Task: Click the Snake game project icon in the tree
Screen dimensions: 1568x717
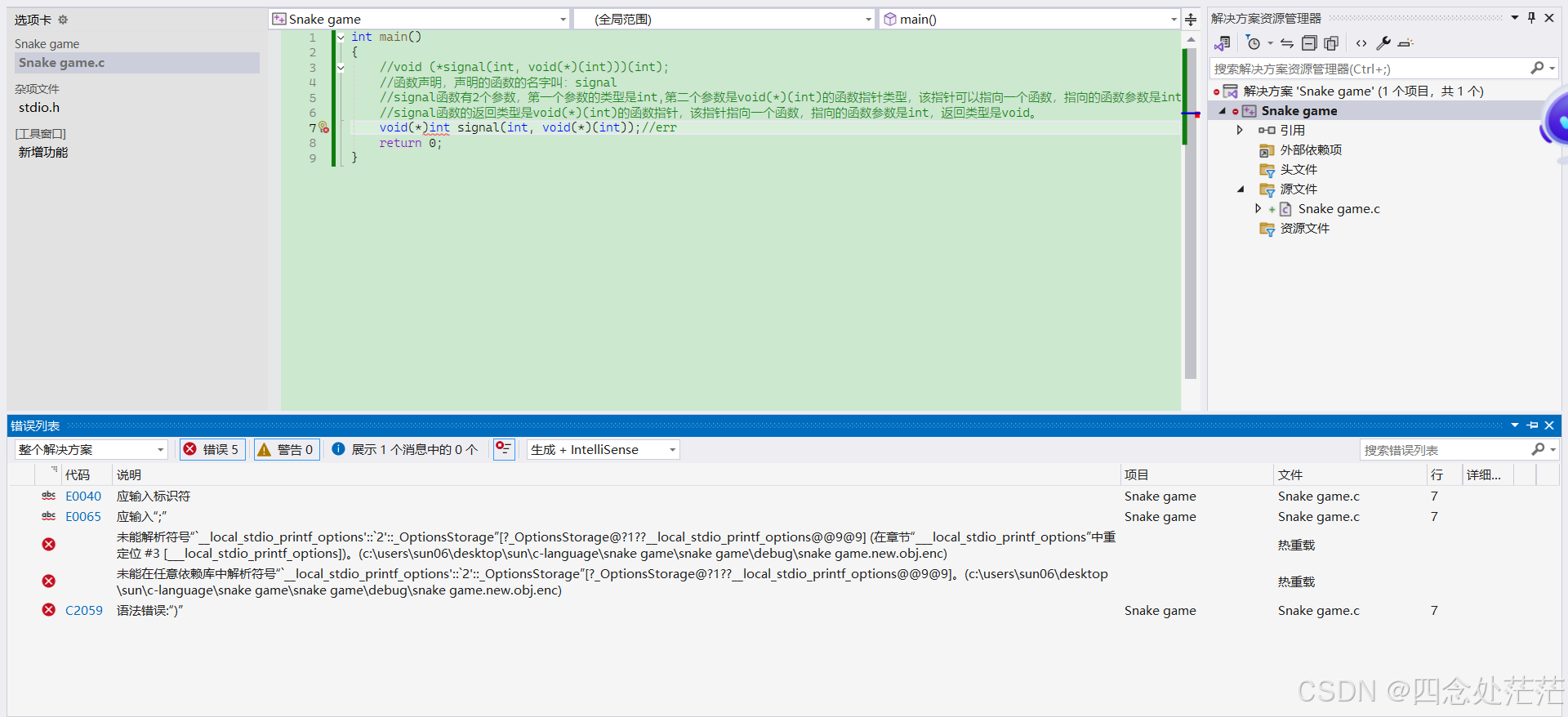Action: point(1249,111)
